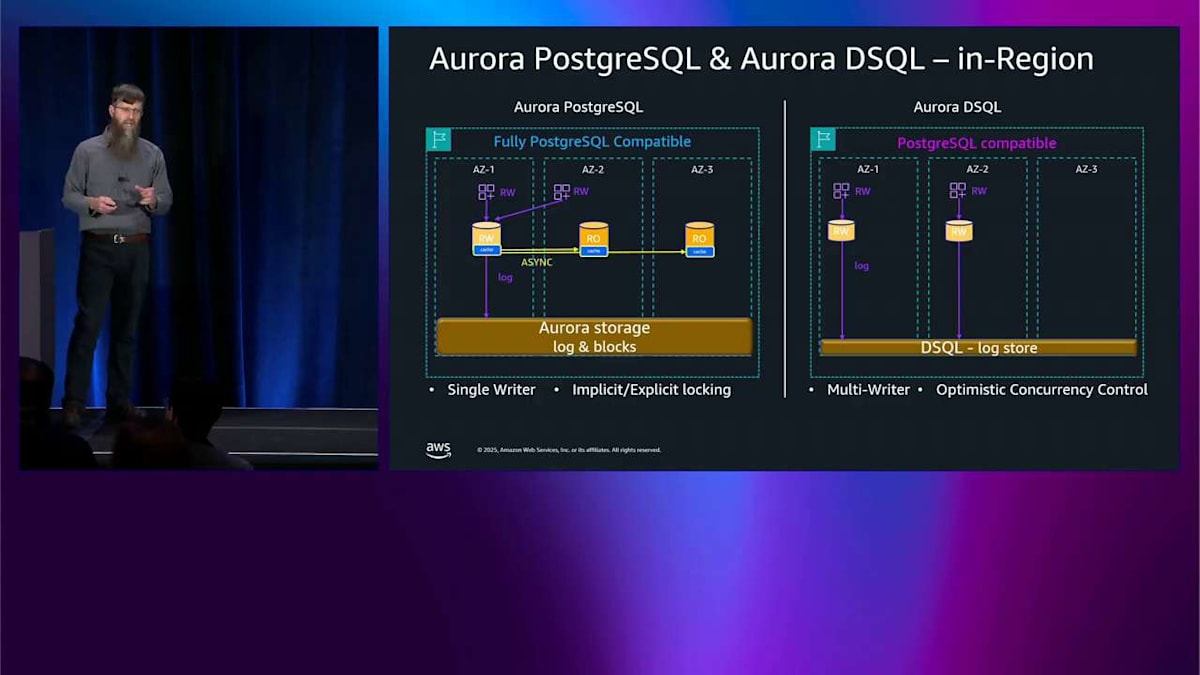Click the AWS logo on the slide footer
This screenshot has height=675, width=1200.
click(x=438, y=449)
